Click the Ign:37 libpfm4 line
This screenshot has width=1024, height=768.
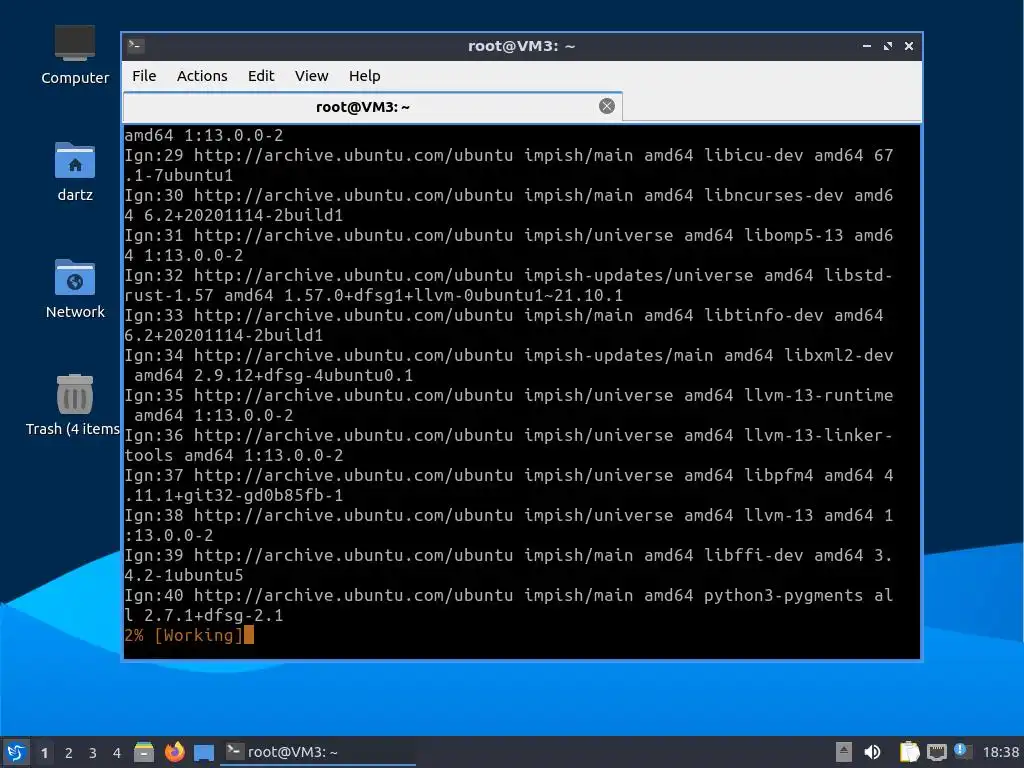tap(509, 475)
